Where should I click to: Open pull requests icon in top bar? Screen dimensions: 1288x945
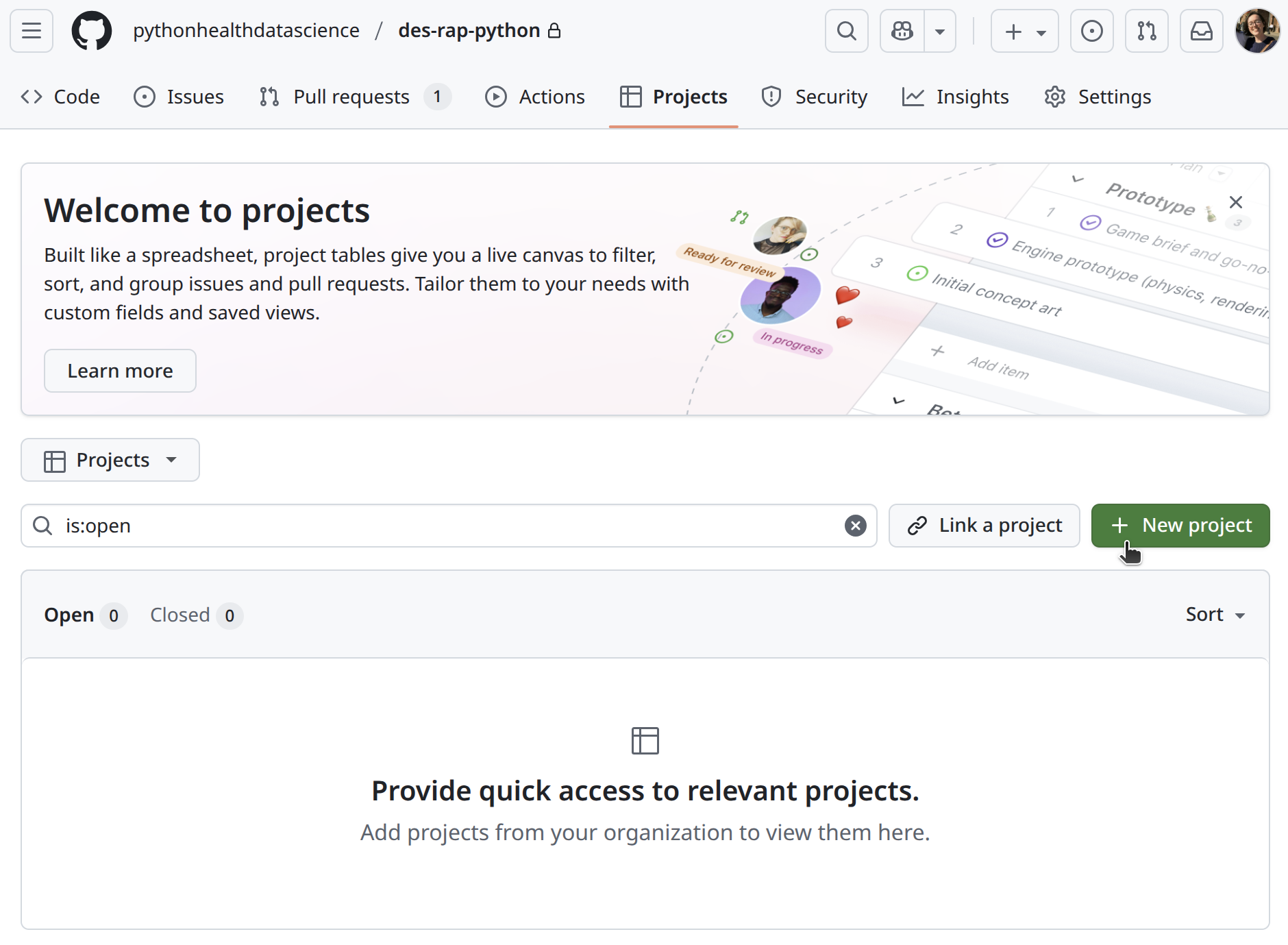pos(1146,31)
